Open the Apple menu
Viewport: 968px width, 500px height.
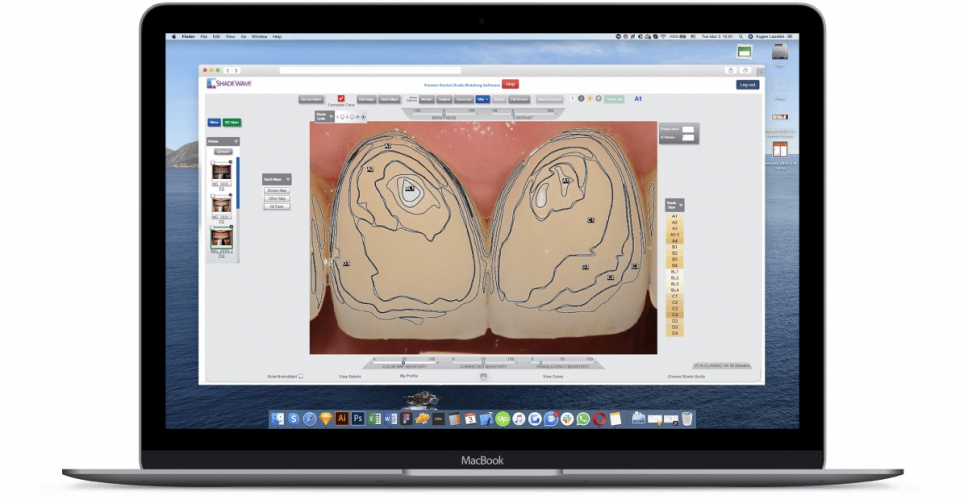[x=175, y=36]
